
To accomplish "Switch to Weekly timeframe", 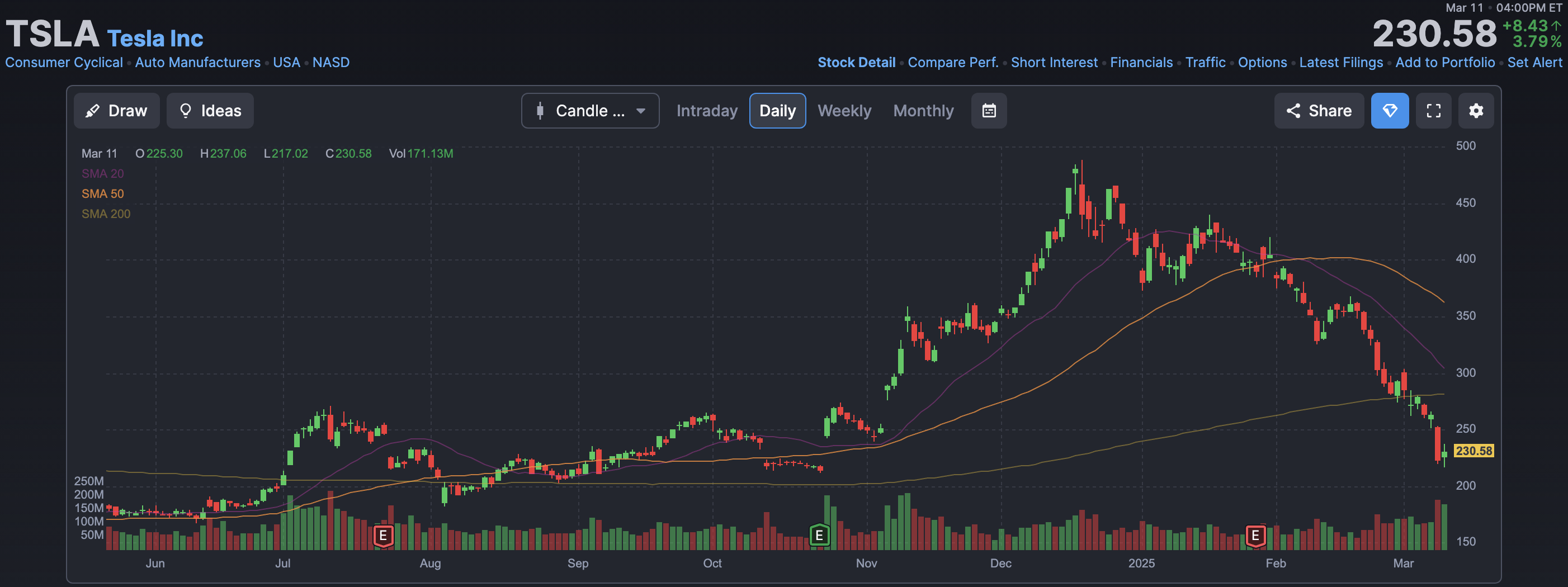I will coord(844,111).
